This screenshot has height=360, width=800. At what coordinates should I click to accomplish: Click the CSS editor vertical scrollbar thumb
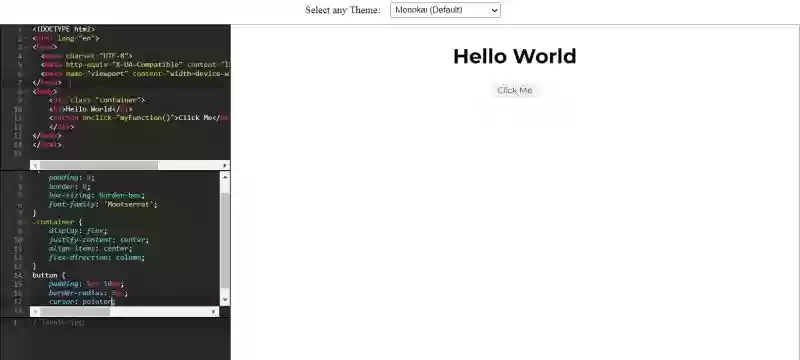[x=225, y=242]
